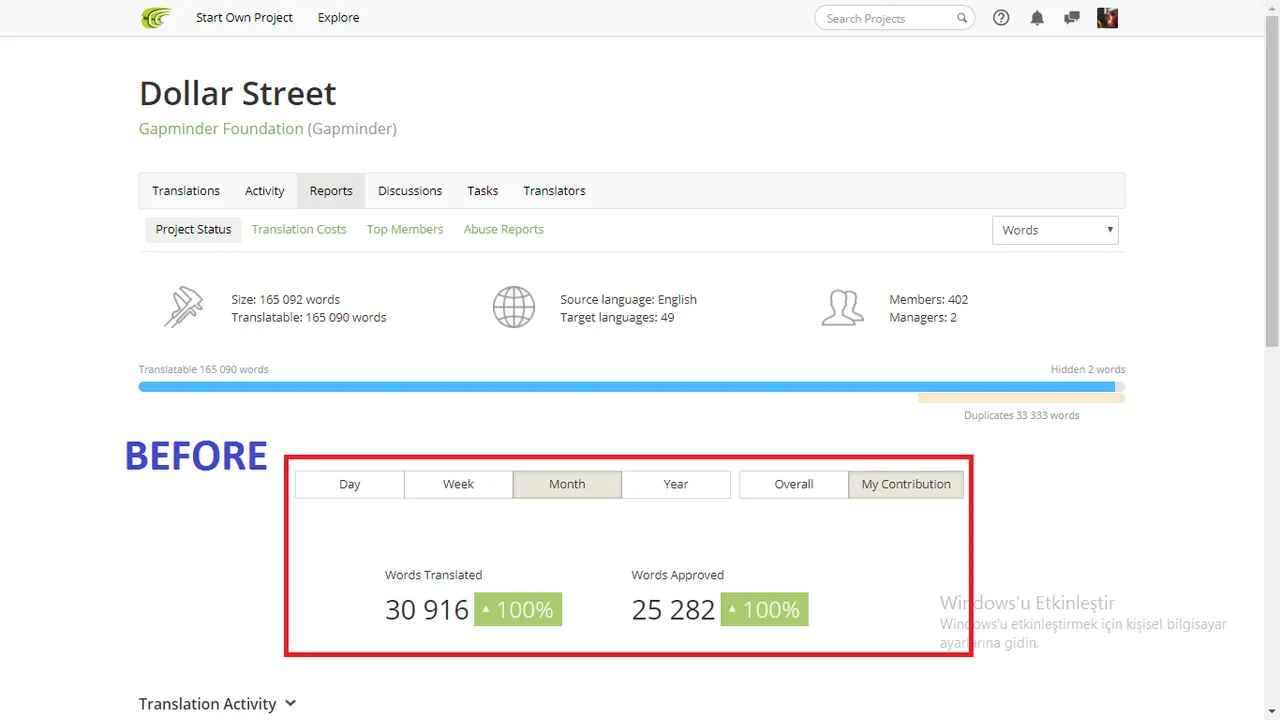Expand the Translation Activity section

coord(218,704)
